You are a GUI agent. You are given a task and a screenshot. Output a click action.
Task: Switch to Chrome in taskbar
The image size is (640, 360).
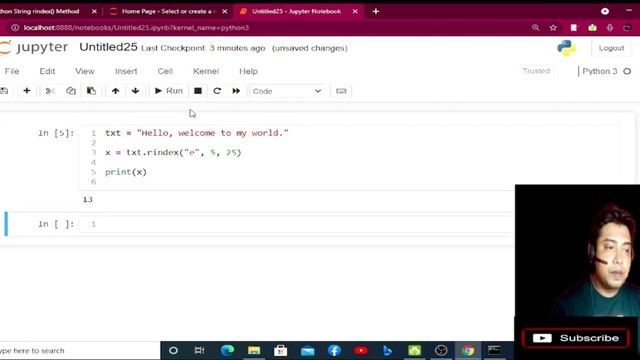point(468,350)
